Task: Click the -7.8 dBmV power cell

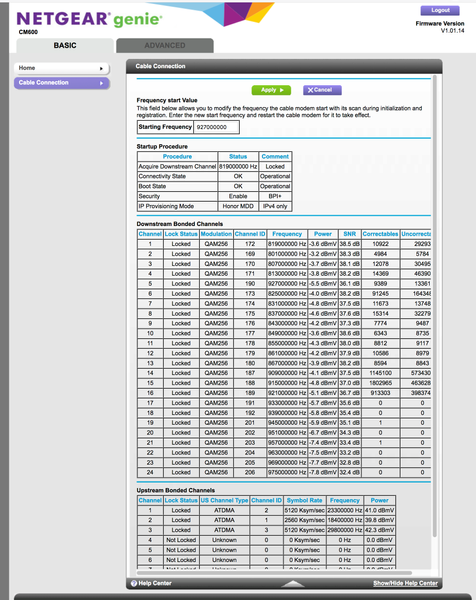Action: (x=323, y=473)
